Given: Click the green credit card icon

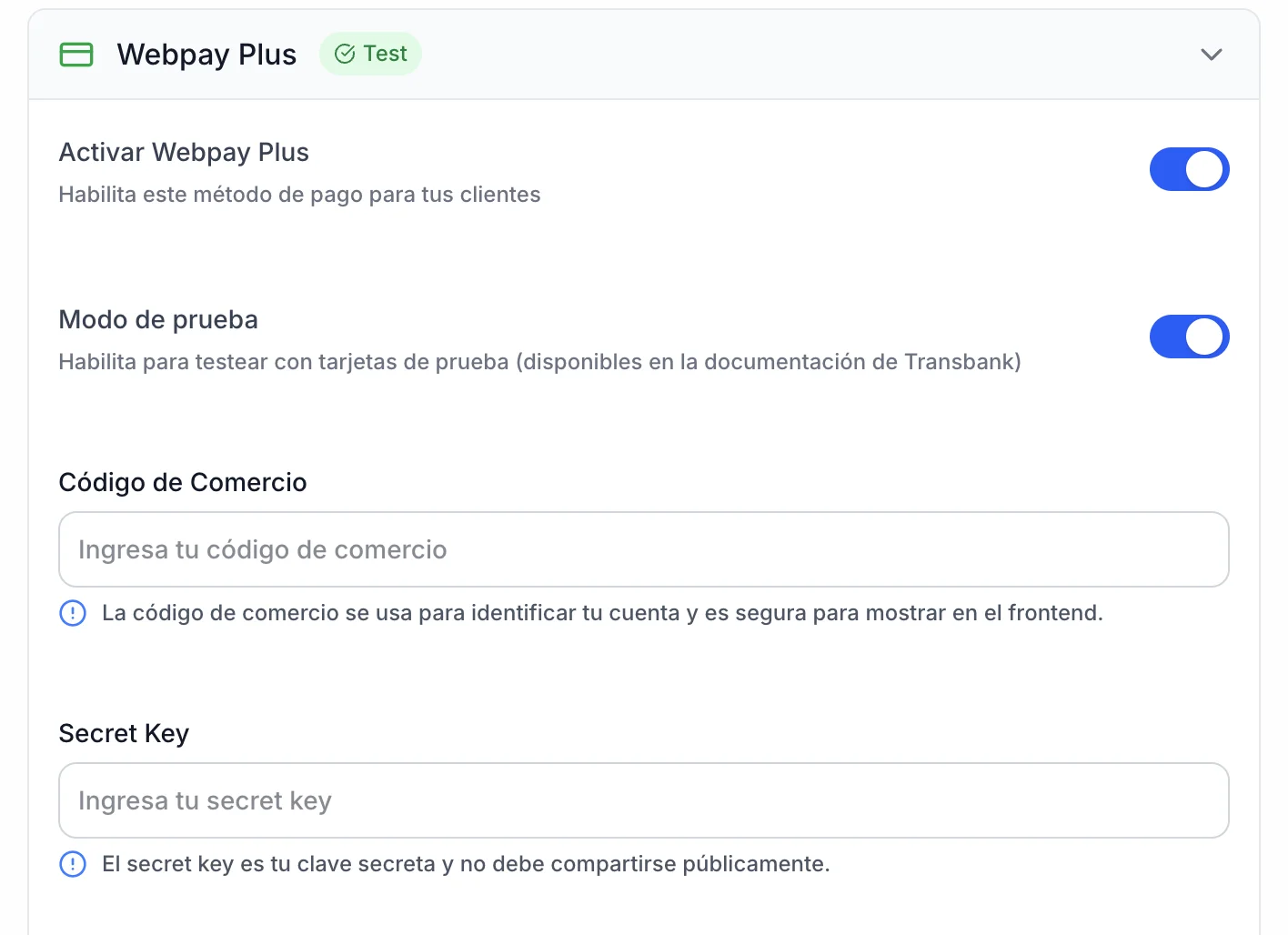Looking at the screenshot, I should (76, 55).
